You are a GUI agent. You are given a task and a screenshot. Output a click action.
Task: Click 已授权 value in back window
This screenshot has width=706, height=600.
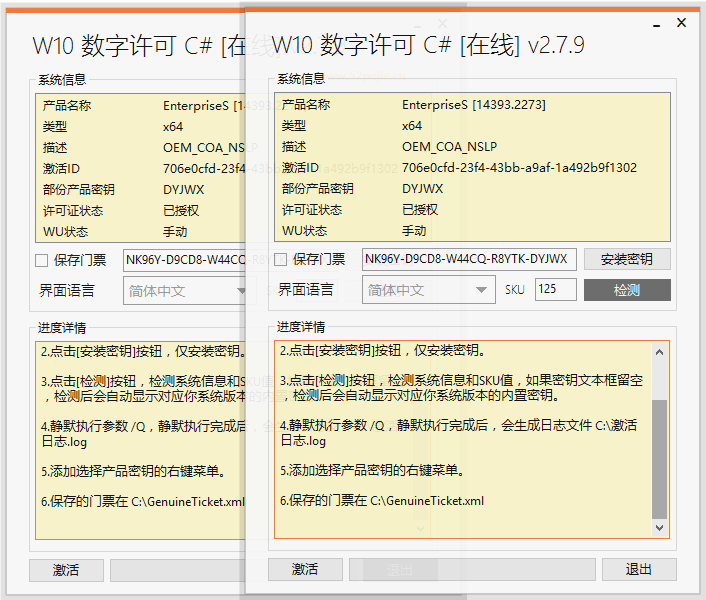pyautogui.click(x=181, y=211)
